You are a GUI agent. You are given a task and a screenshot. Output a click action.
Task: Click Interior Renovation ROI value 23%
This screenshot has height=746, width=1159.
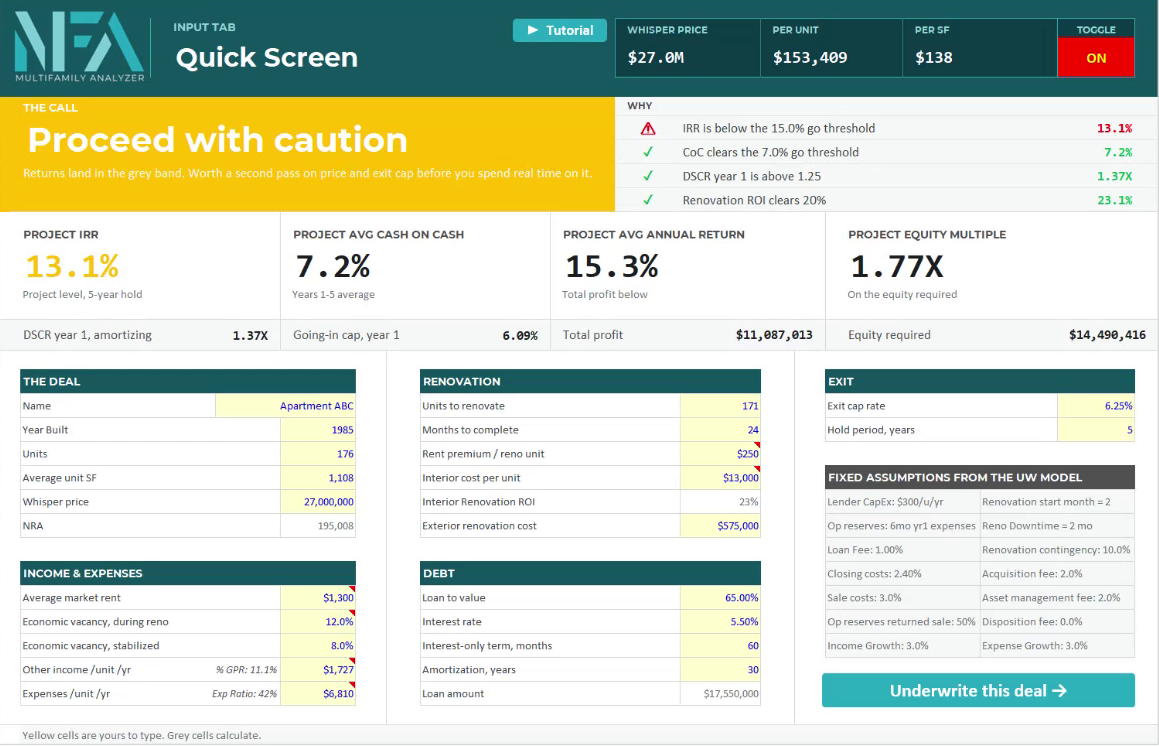[720, 501]
